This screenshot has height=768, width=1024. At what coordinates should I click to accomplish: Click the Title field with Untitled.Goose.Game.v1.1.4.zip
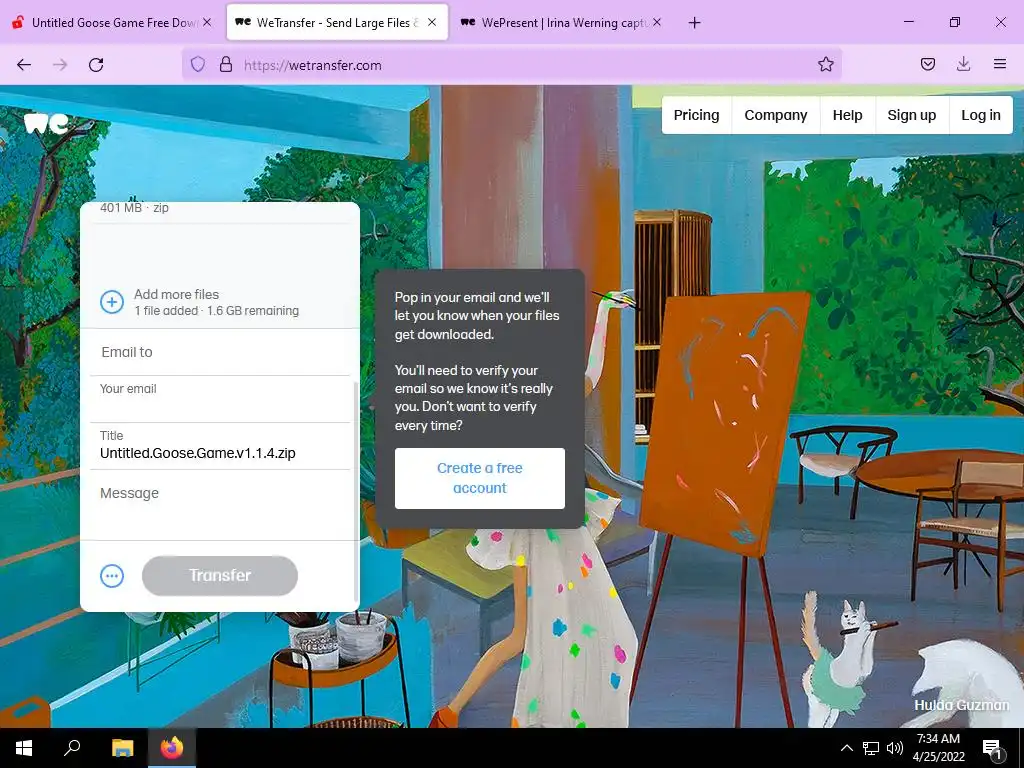pos(220,446)
